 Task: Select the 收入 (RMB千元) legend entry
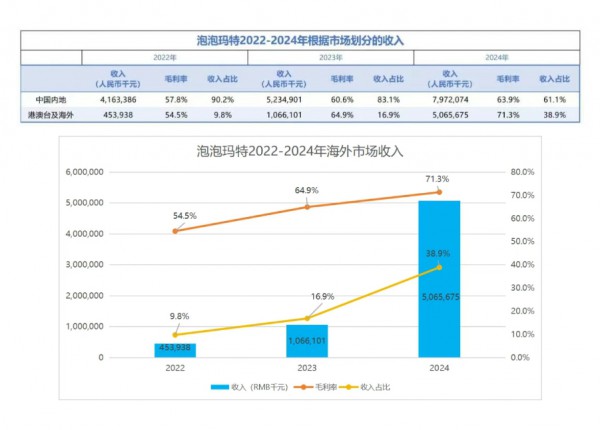point(249,387)
